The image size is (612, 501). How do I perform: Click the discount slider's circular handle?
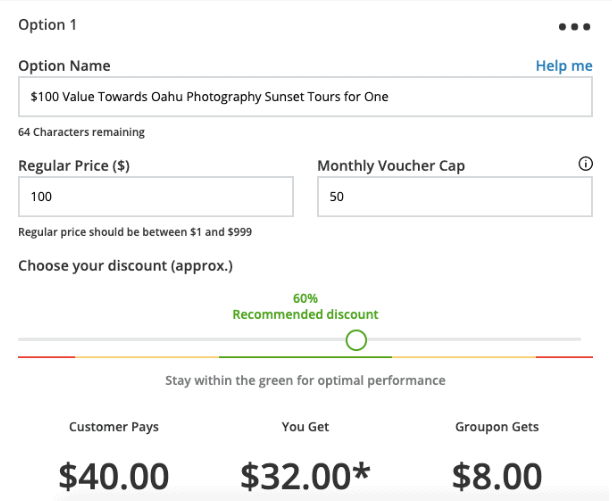pyautogui.click(x=356, y=341)
